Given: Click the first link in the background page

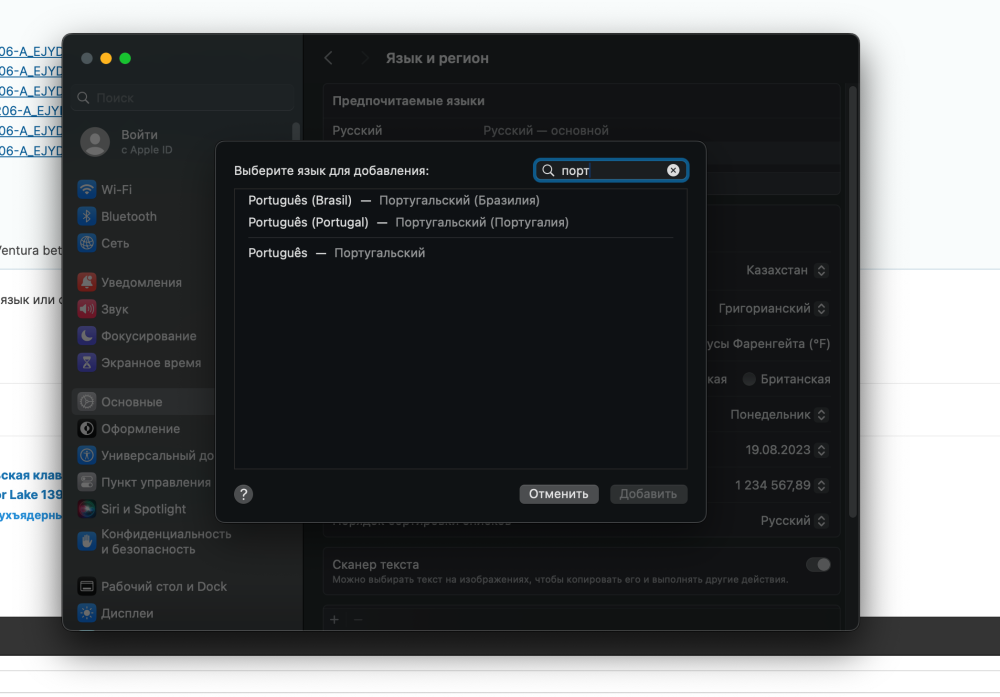Looking at the screenshot, I should [31, 51].
